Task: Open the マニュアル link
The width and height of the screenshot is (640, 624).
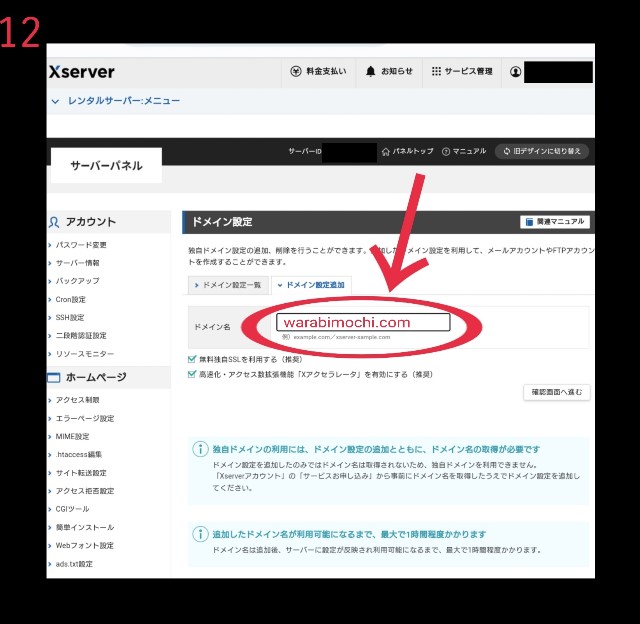Action: point(464,151)
